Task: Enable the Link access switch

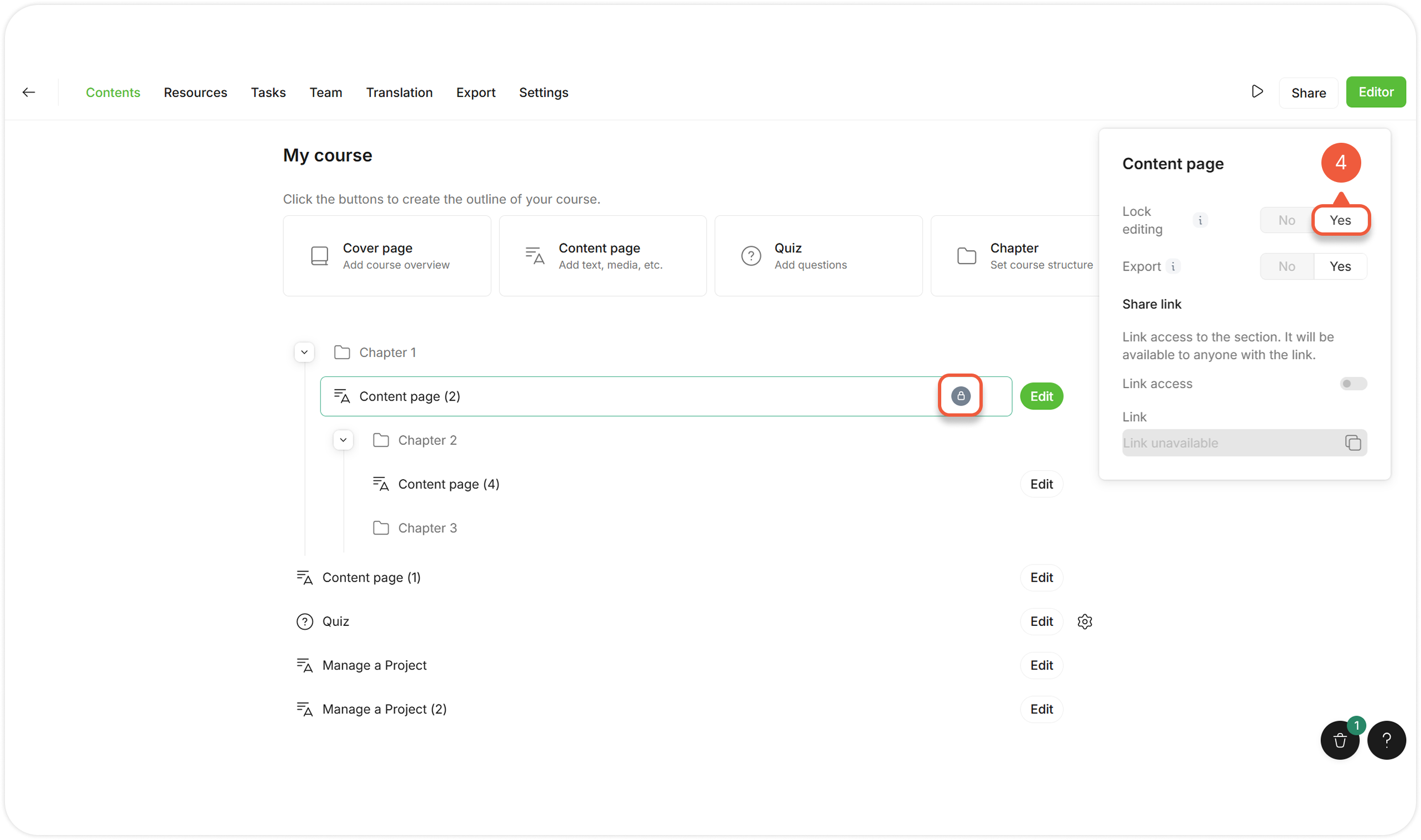Action: pyautogui.click(x=1352, y=384)
